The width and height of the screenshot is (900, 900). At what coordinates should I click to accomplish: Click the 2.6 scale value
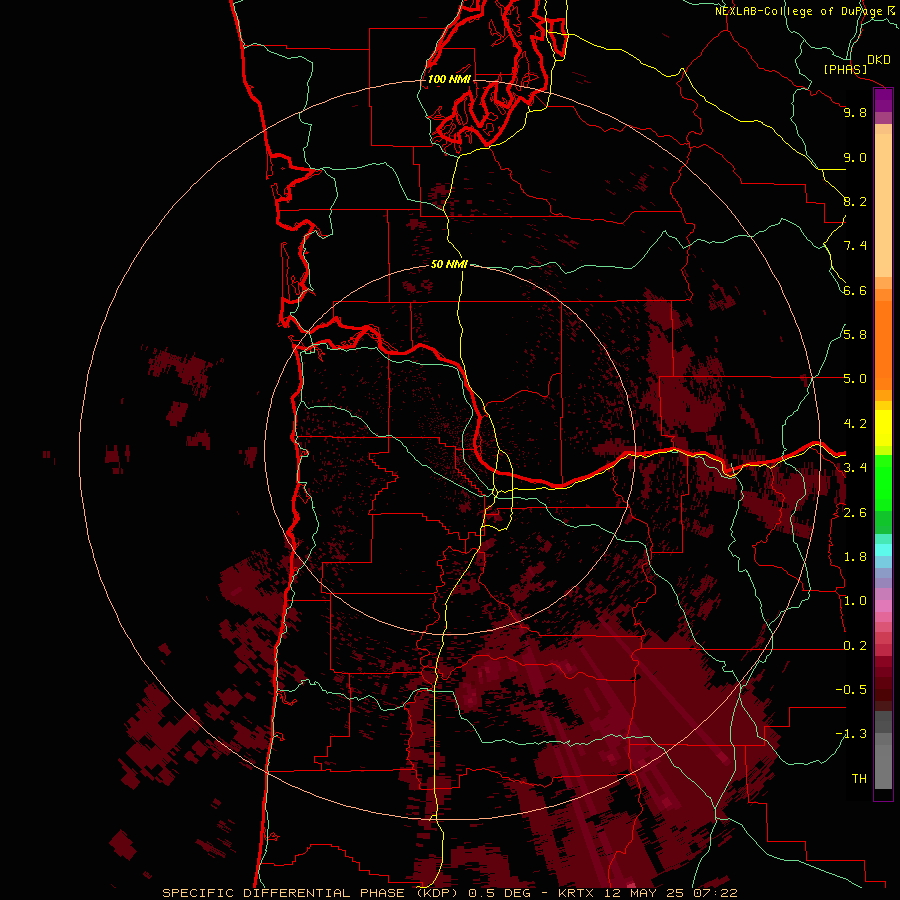[855, 513]
